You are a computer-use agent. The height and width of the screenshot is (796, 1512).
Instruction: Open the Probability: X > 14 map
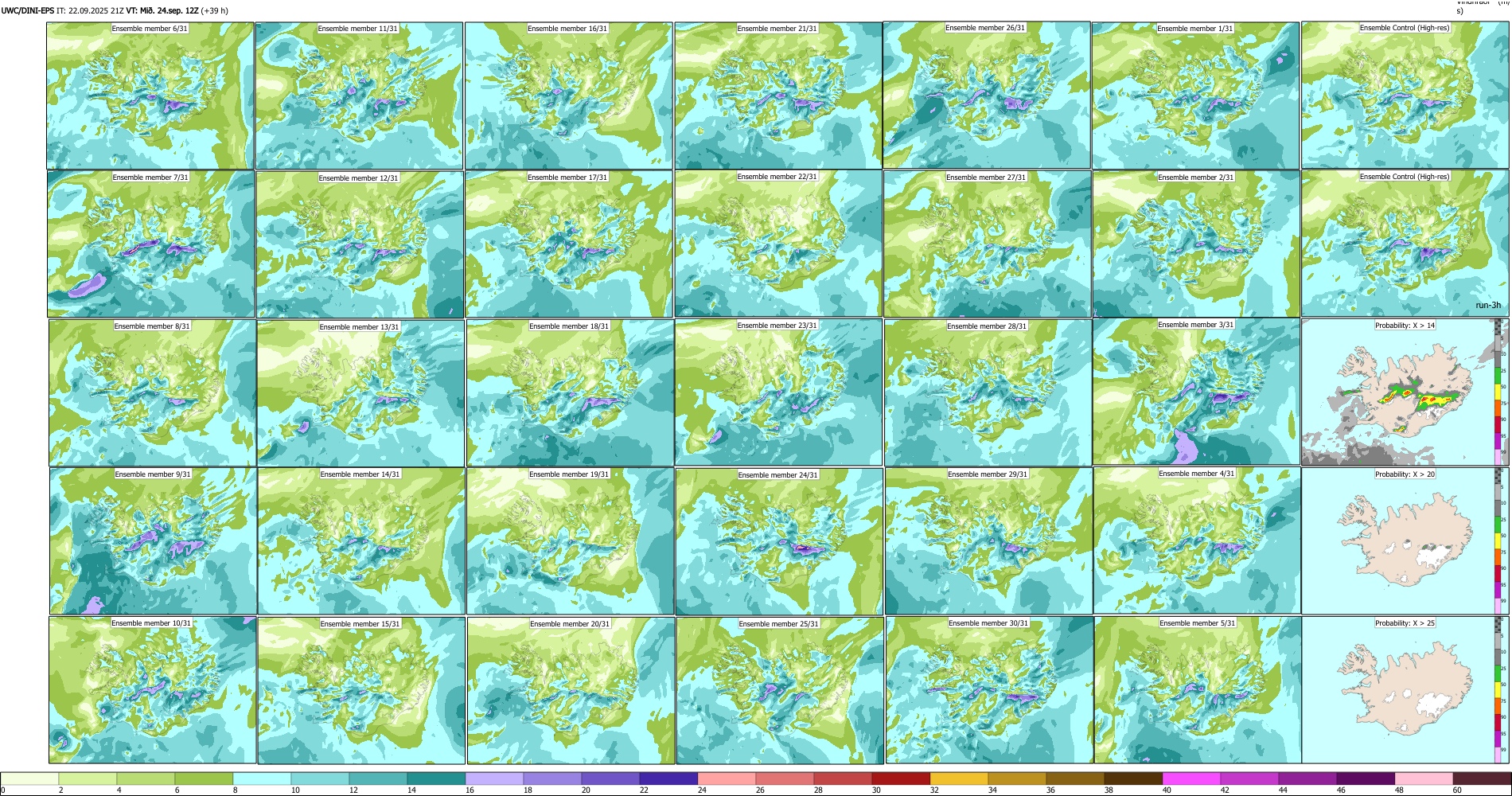(x=1405, y=392)
